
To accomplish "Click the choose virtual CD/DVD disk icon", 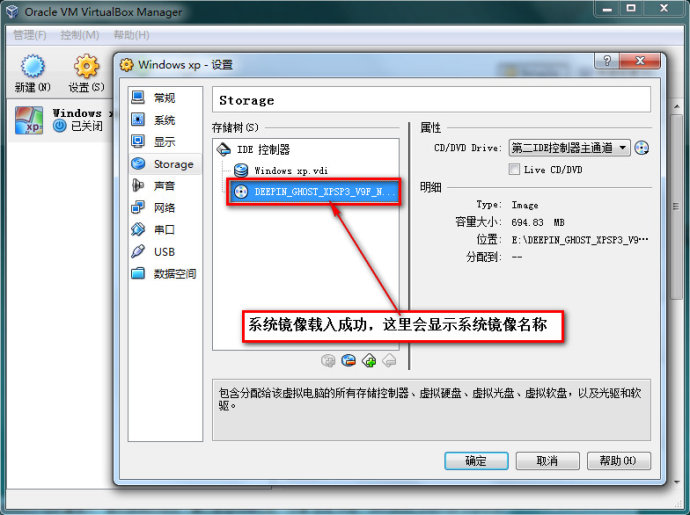I will (641, 148).
